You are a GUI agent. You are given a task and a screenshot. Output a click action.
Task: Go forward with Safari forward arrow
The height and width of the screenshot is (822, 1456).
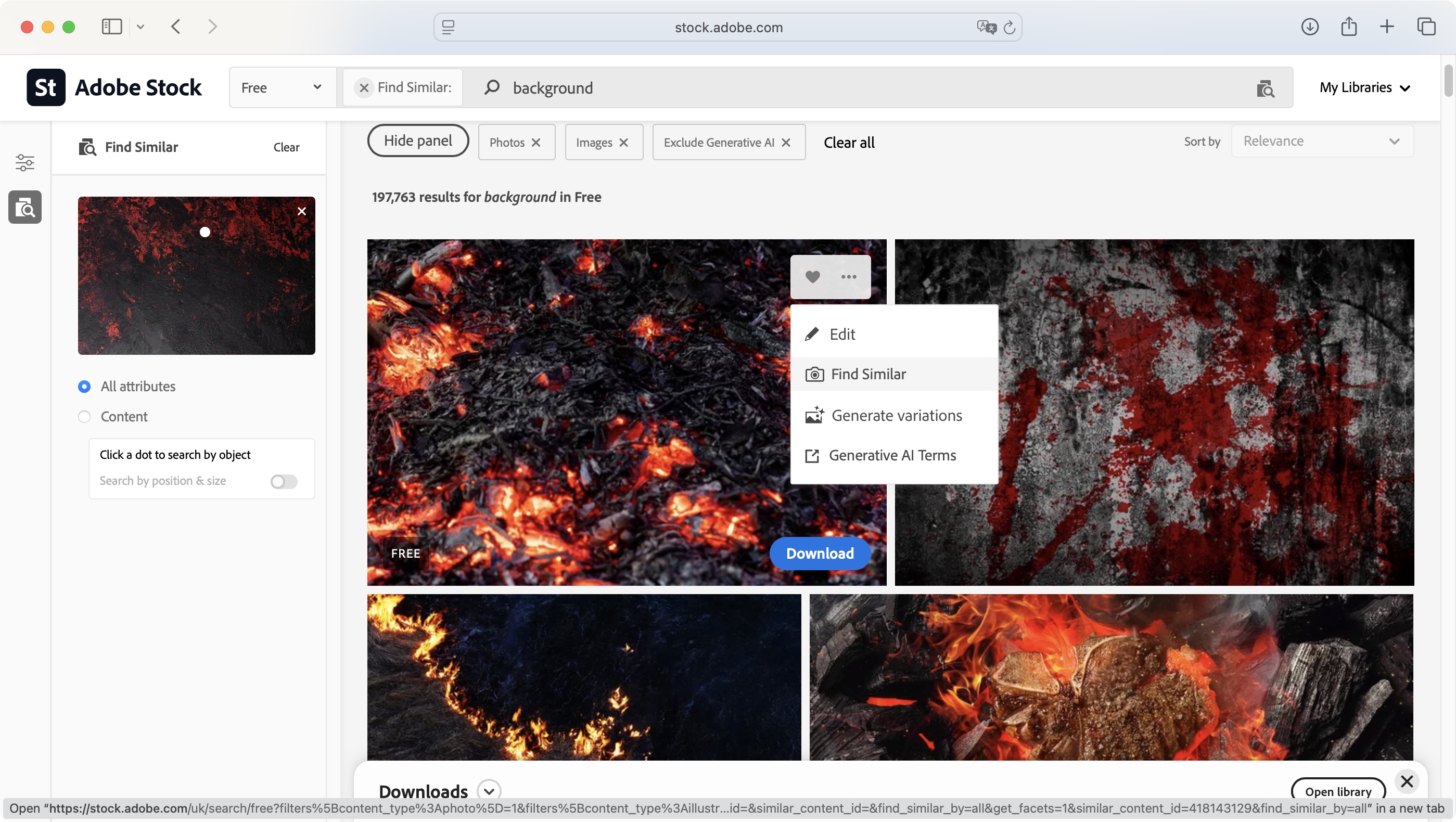[x=212, y=27]
